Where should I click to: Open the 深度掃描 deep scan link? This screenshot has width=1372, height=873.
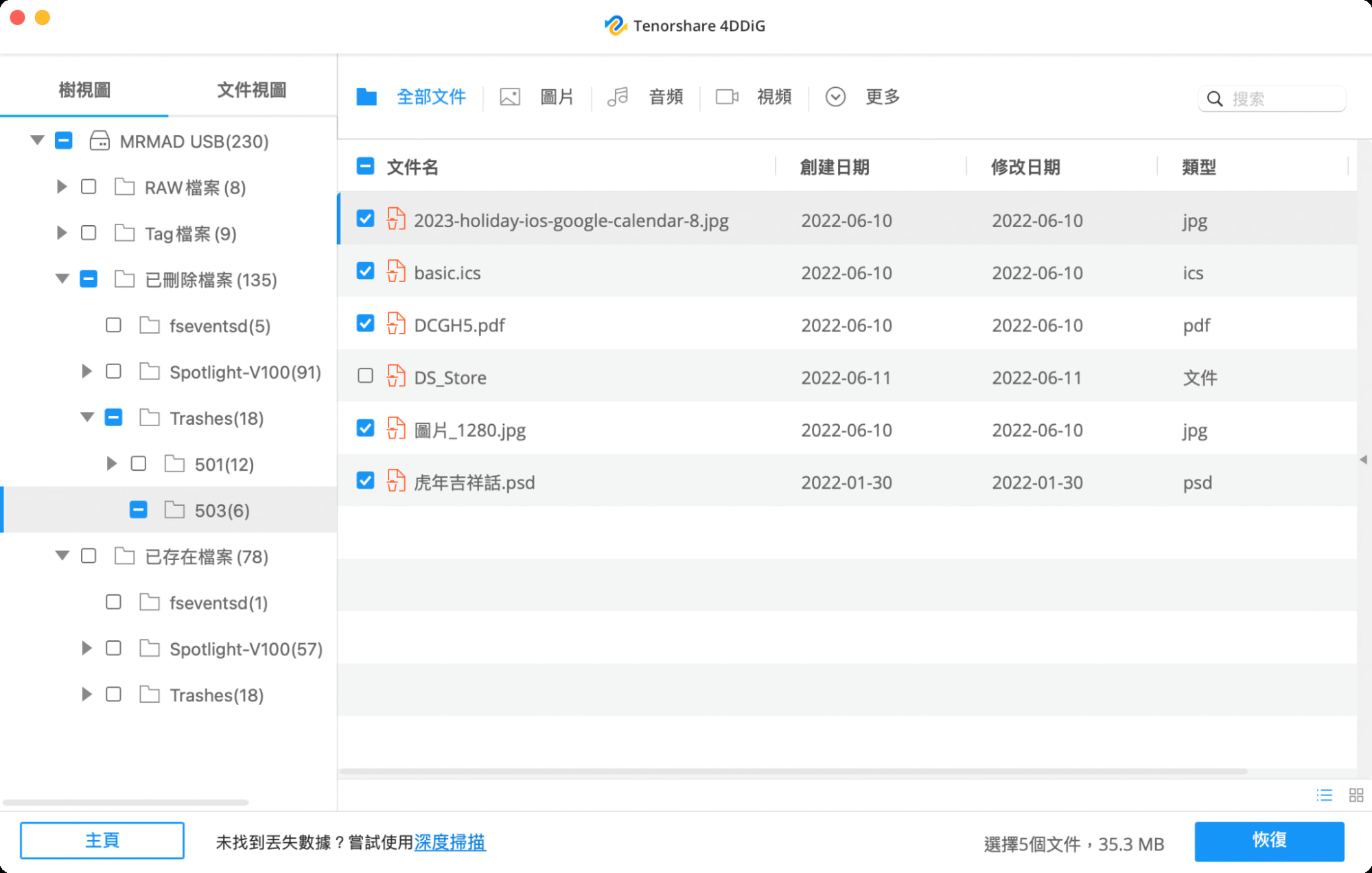coord(450,842)
